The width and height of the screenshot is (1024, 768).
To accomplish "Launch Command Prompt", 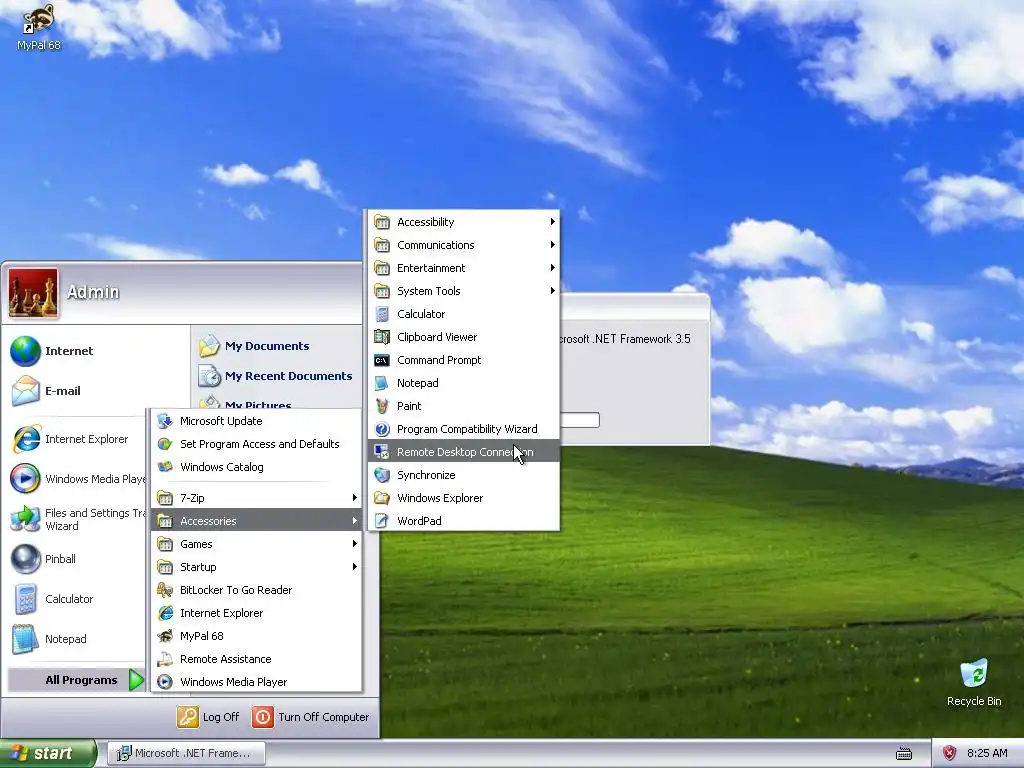I will click(x=464, y=360).
